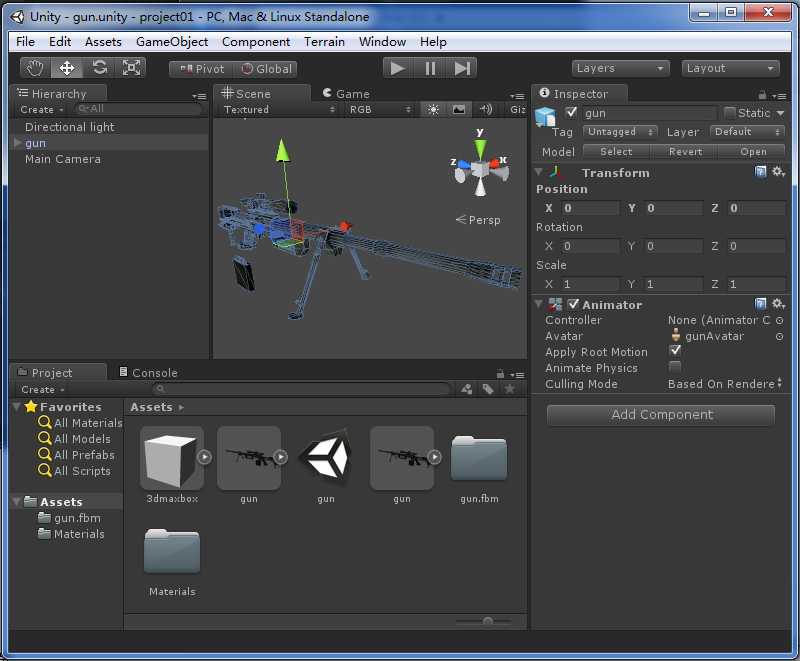Click green Y axis cone on orientation gizmo
The image size is (800, 661).
tap(480, 149)
